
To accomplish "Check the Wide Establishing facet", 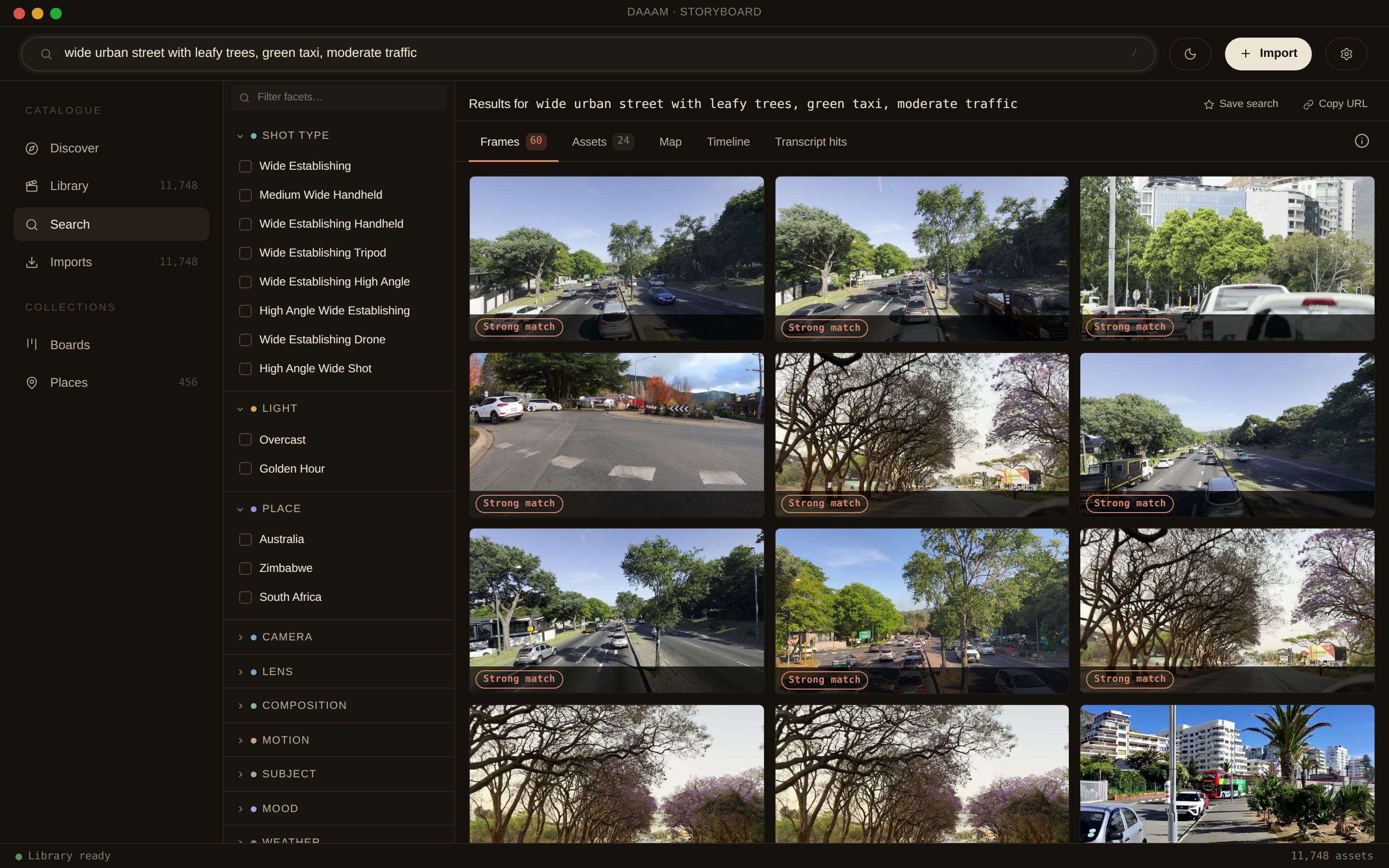I will (245, 166).
